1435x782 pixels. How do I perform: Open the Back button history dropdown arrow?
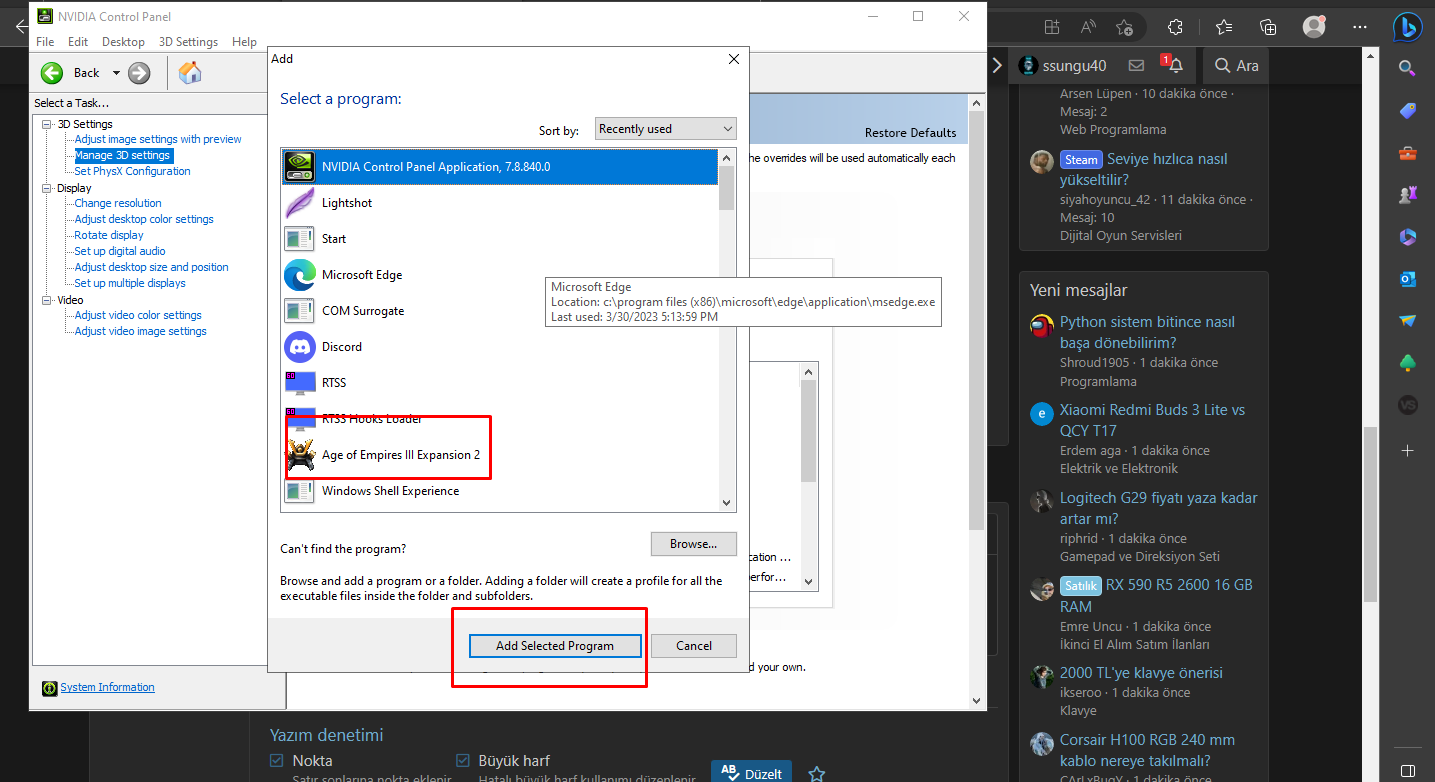pyautogui.click(x=116, y=73)
